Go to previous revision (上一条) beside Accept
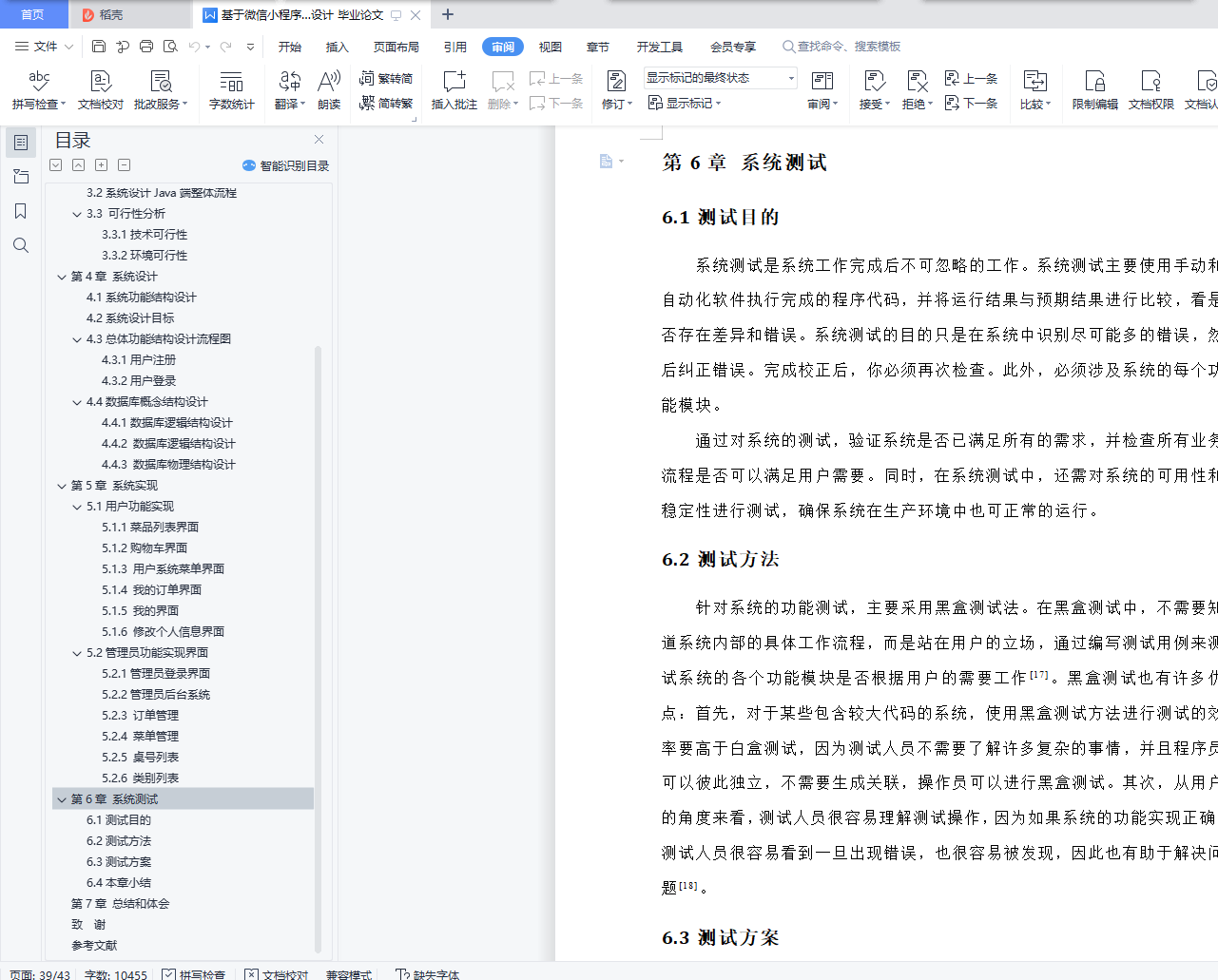Viewport: 1218px width, 980px height. click(971, 78)
